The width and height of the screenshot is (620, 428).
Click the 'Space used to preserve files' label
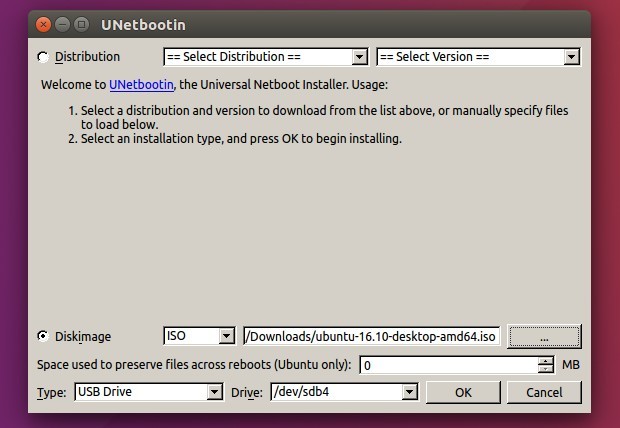pyautogui.click(x=194, y=365)
